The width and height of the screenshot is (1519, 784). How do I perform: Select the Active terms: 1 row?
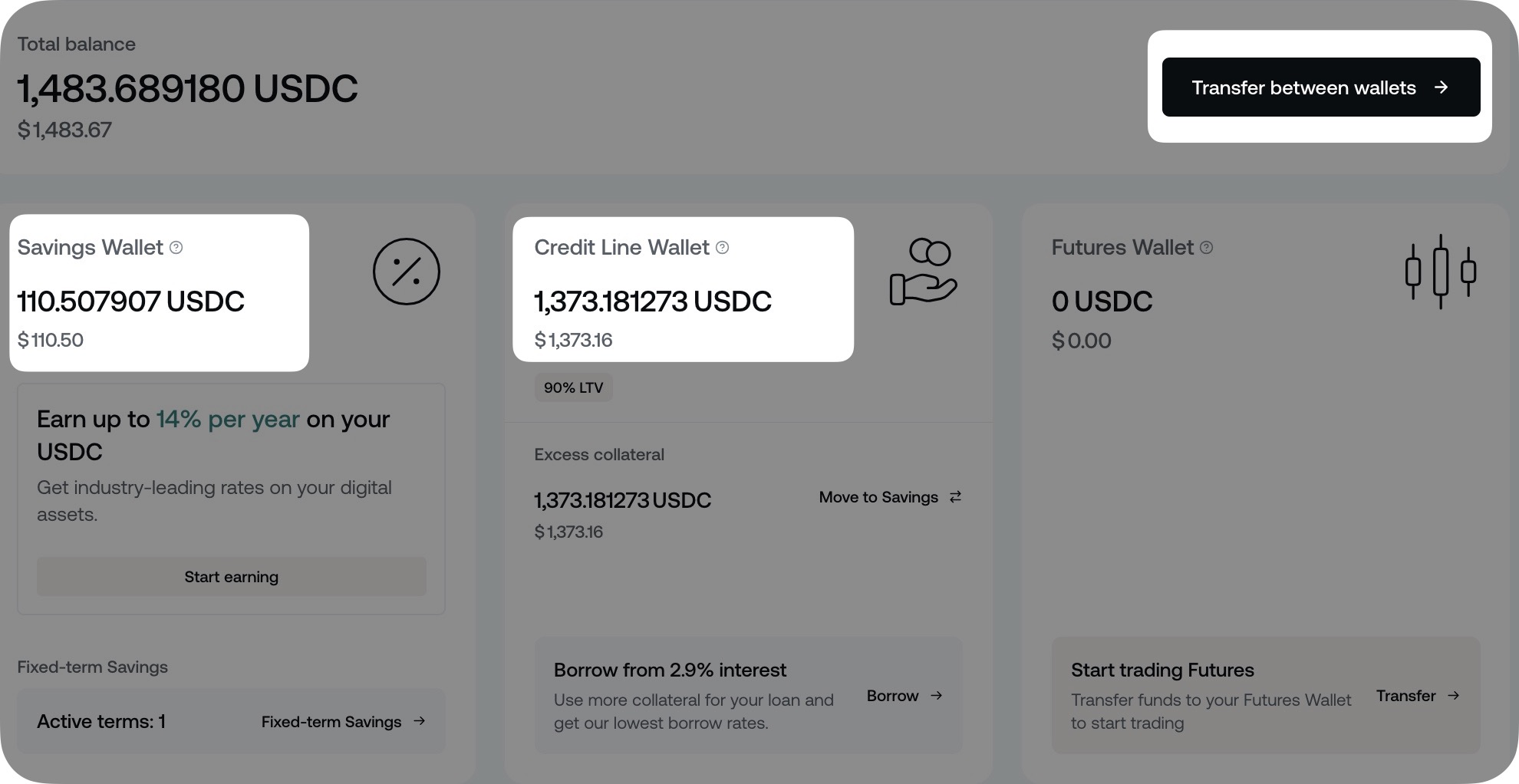point(101,721)
